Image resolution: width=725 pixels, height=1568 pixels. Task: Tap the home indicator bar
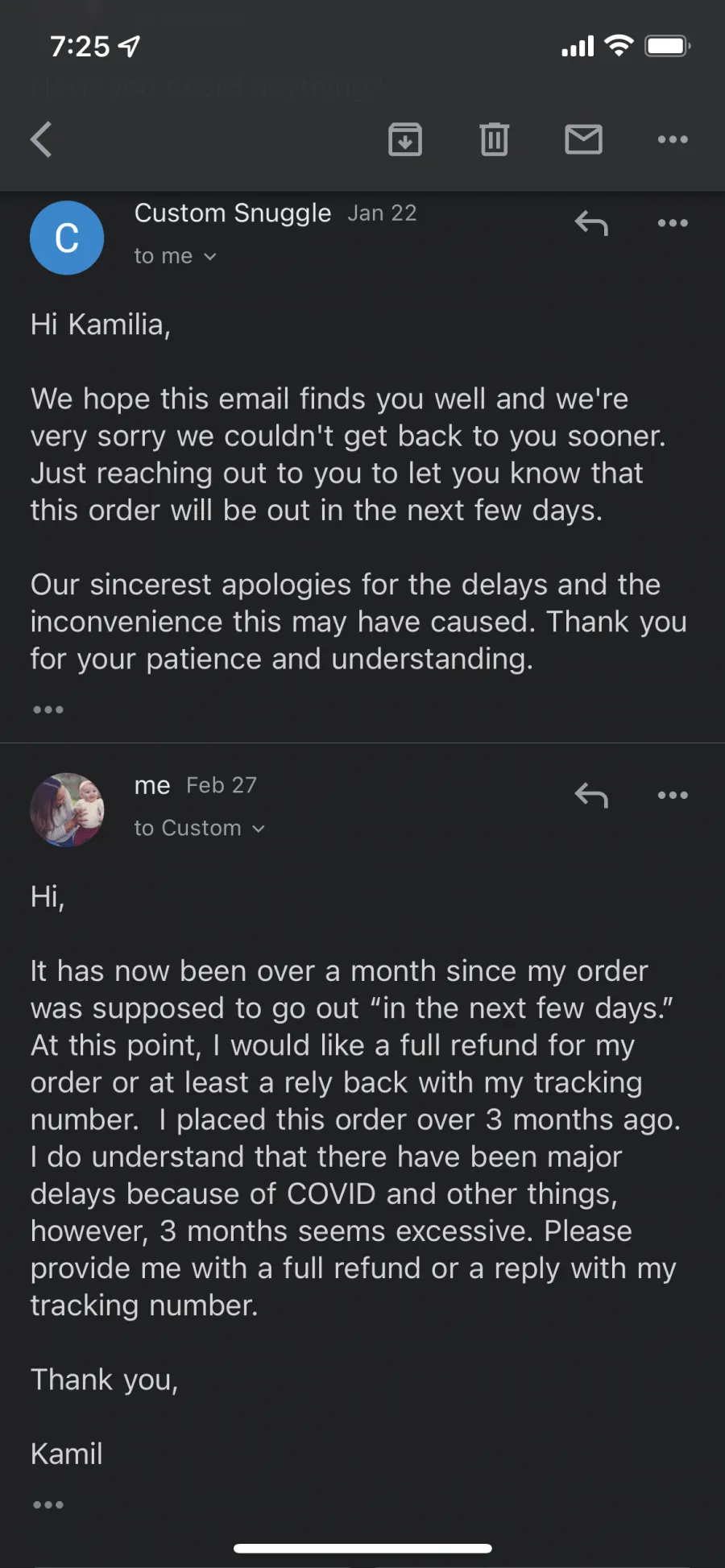[362, 1548]
